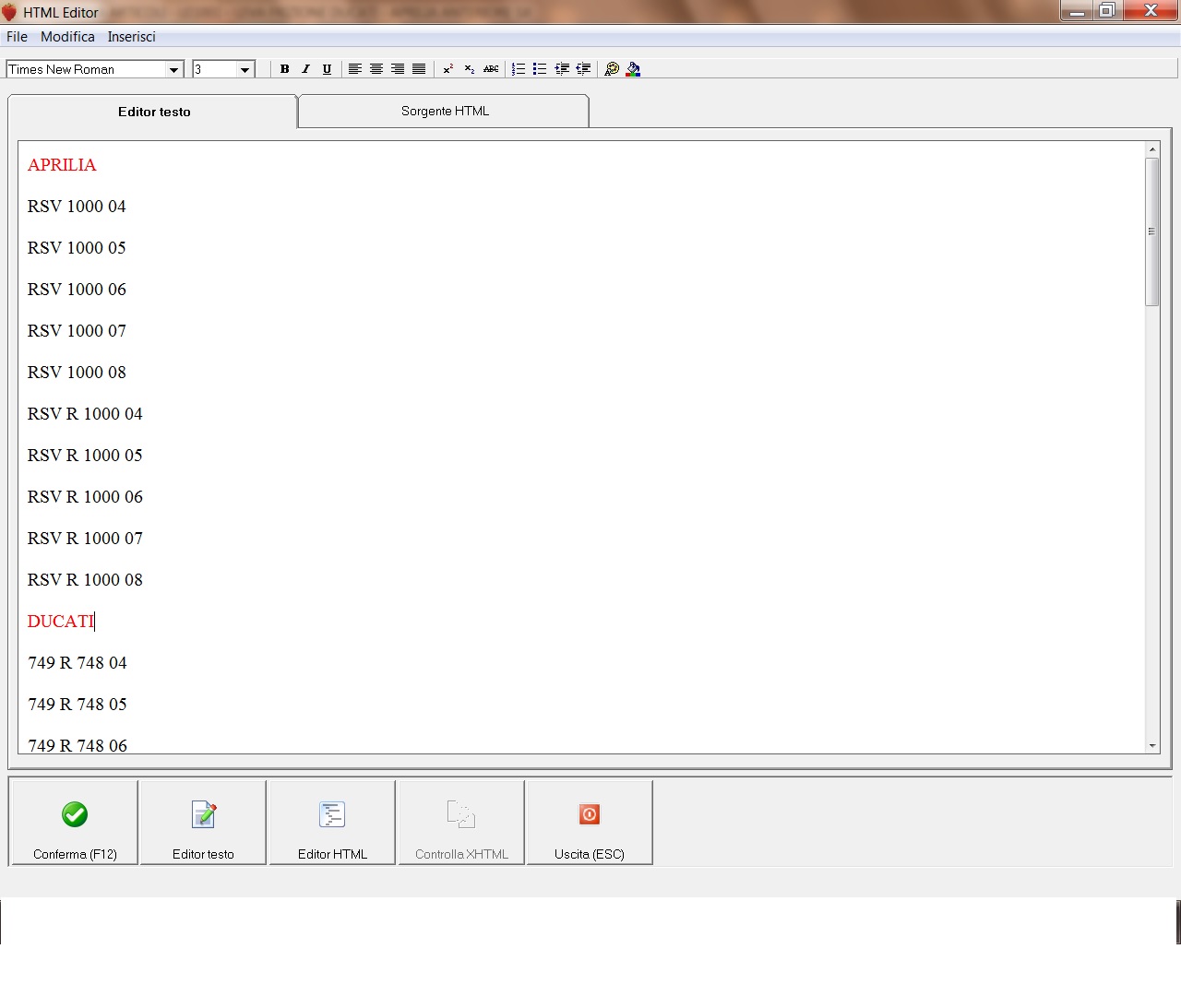Click the line RSV R 1000 07

[x=85, y=539]
